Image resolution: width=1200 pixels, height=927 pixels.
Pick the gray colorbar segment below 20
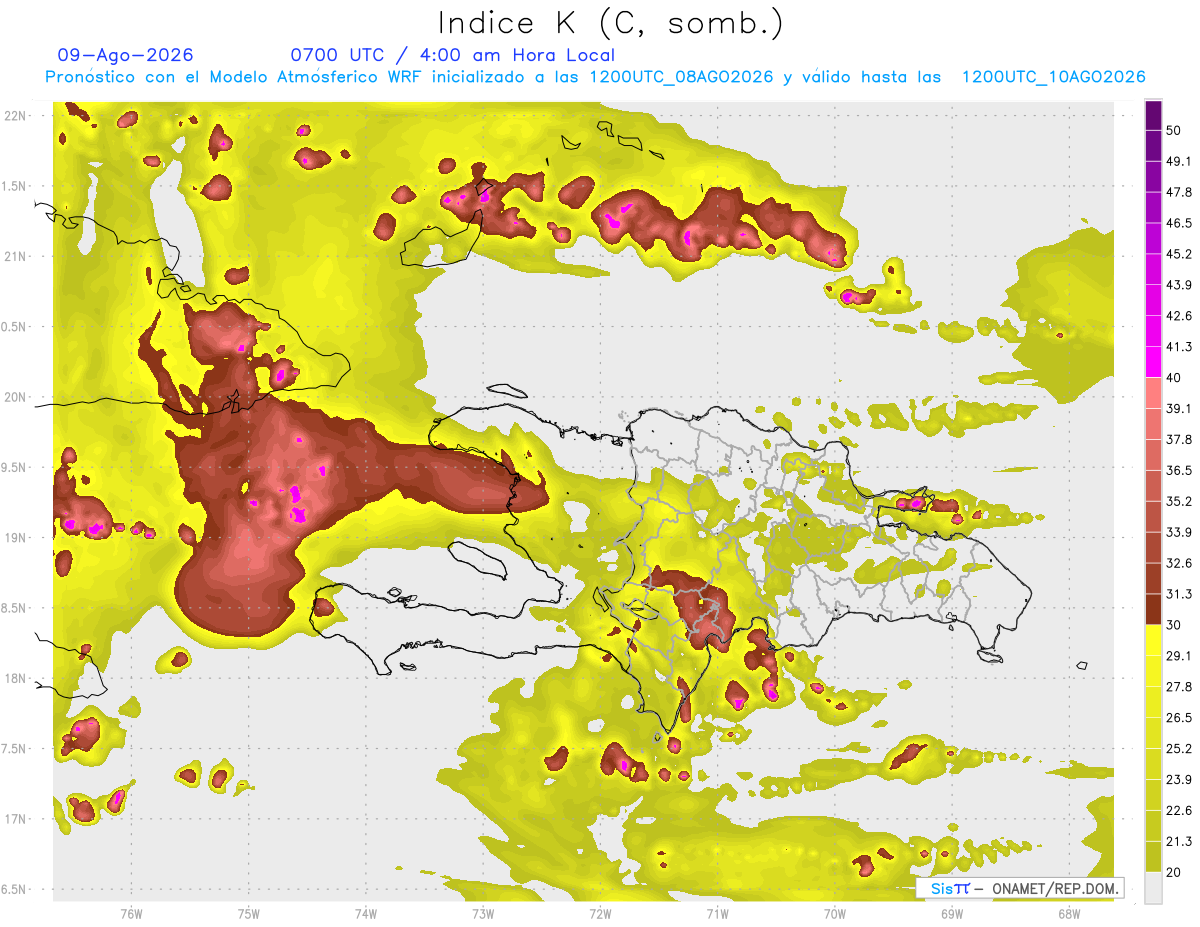coord(1154,888)
